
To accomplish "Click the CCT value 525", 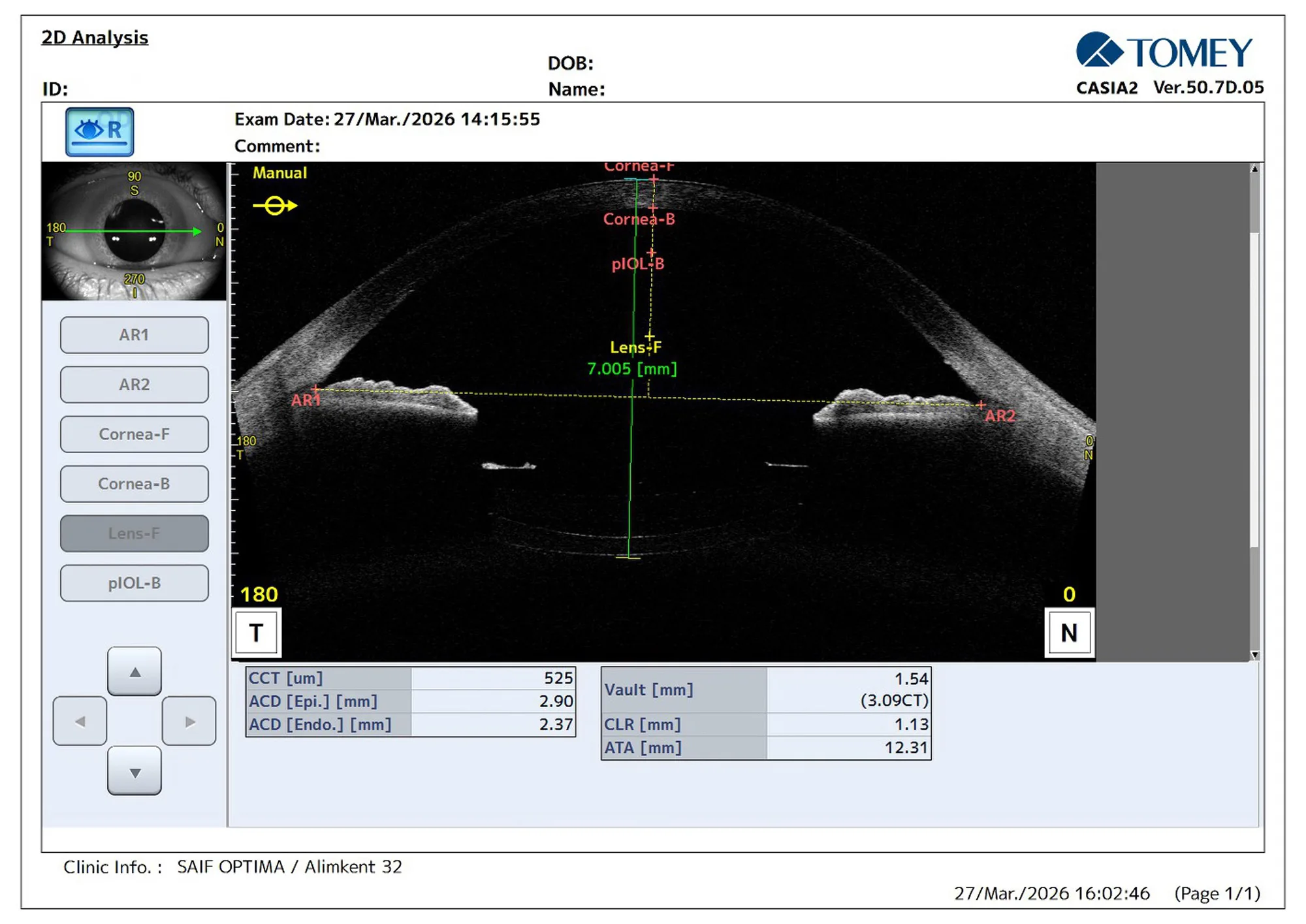I will coord(558,678).
